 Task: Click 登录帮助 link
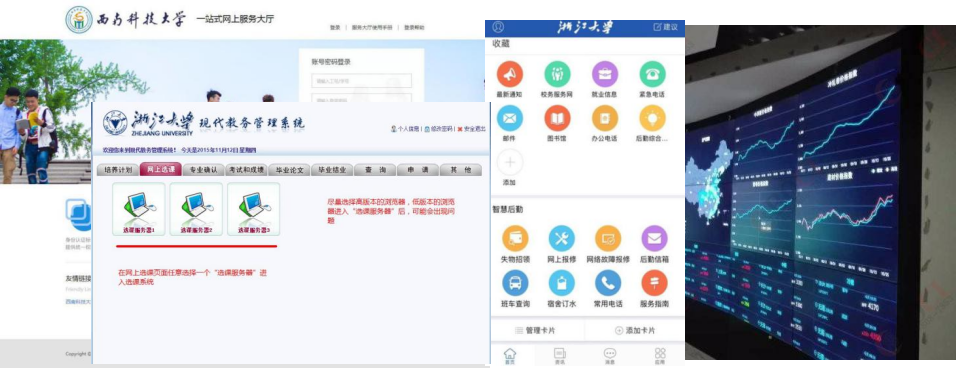pos(414,27)
